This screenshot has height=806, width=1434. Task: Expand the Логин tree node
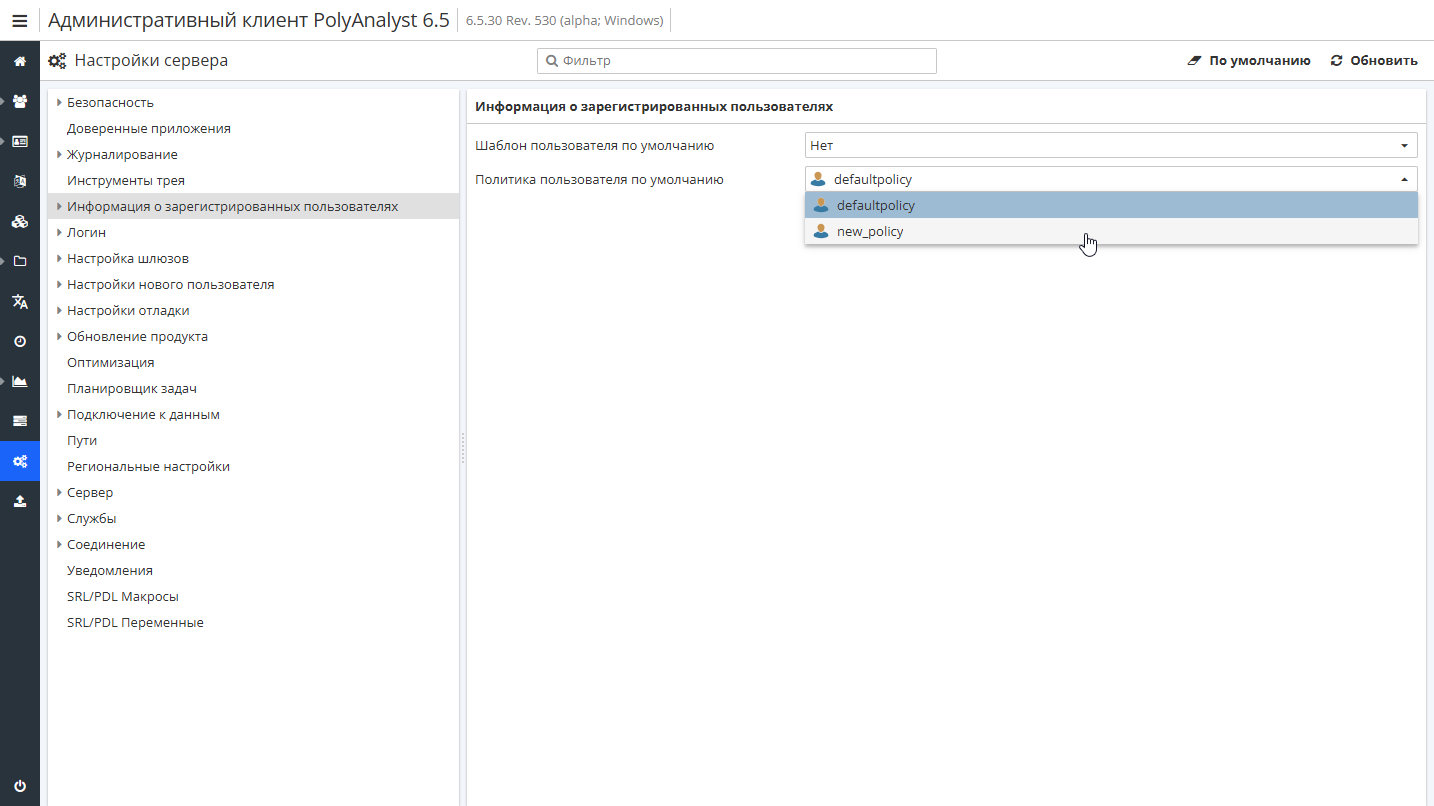(x=59, y=232)
